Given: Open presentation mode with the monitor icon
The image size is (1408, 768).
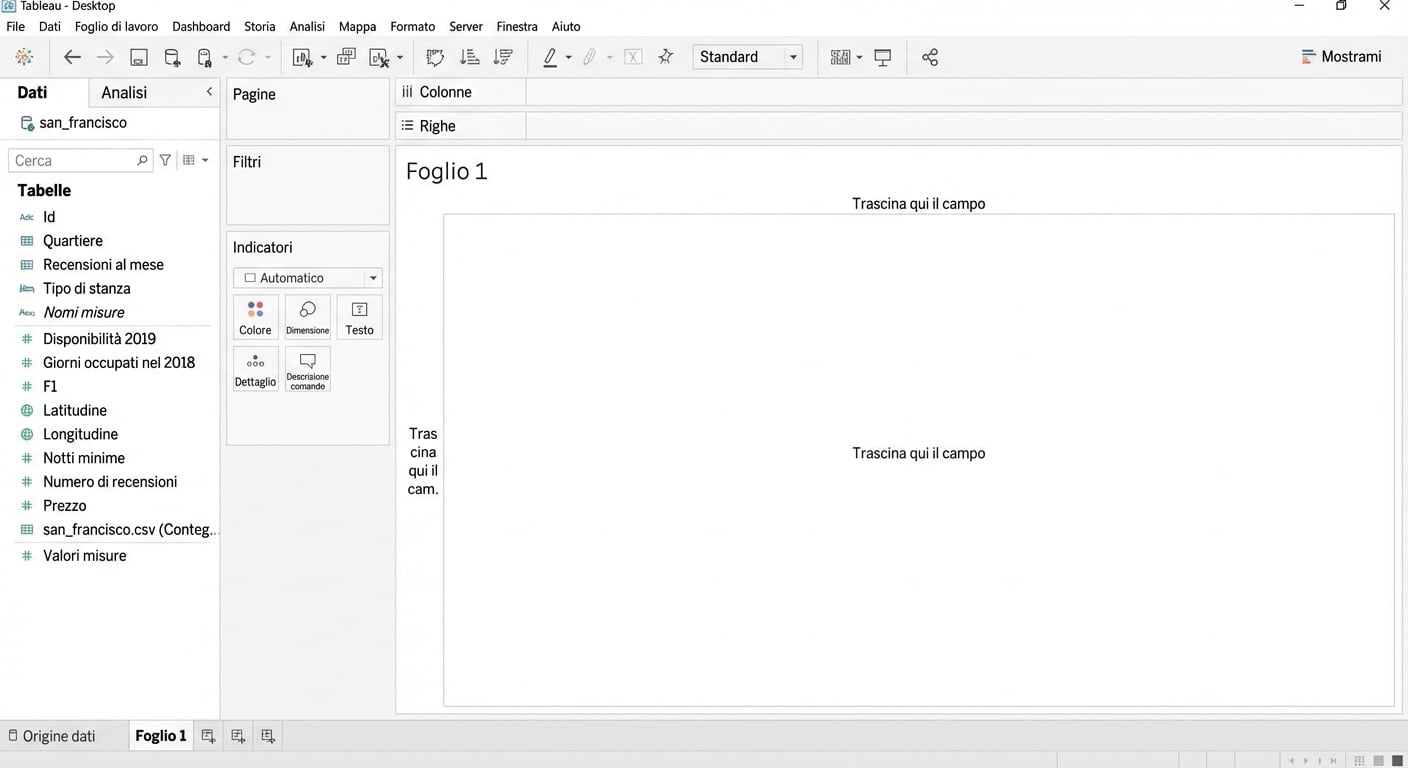Looking at the screenshot, I should tap(883, 57).
